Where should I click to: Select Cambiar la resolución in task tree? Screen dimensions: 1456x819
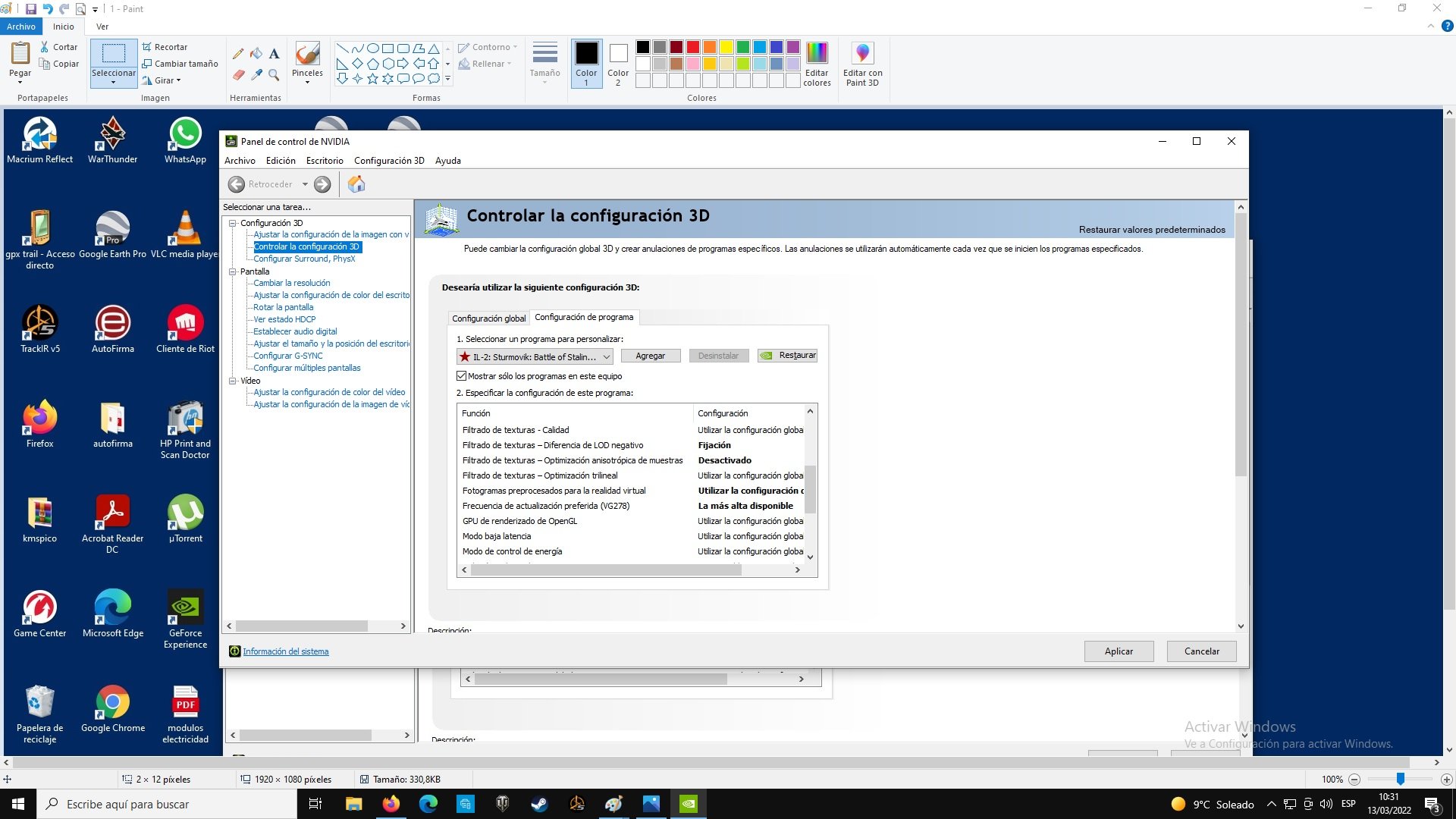(291, 283)
